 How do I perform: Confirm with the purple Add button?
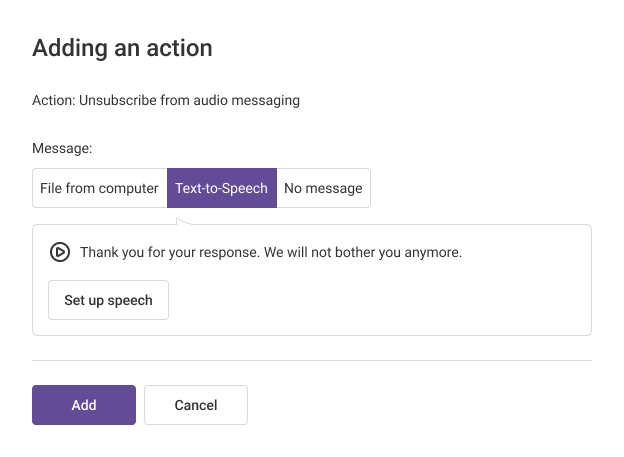(84, 405)
